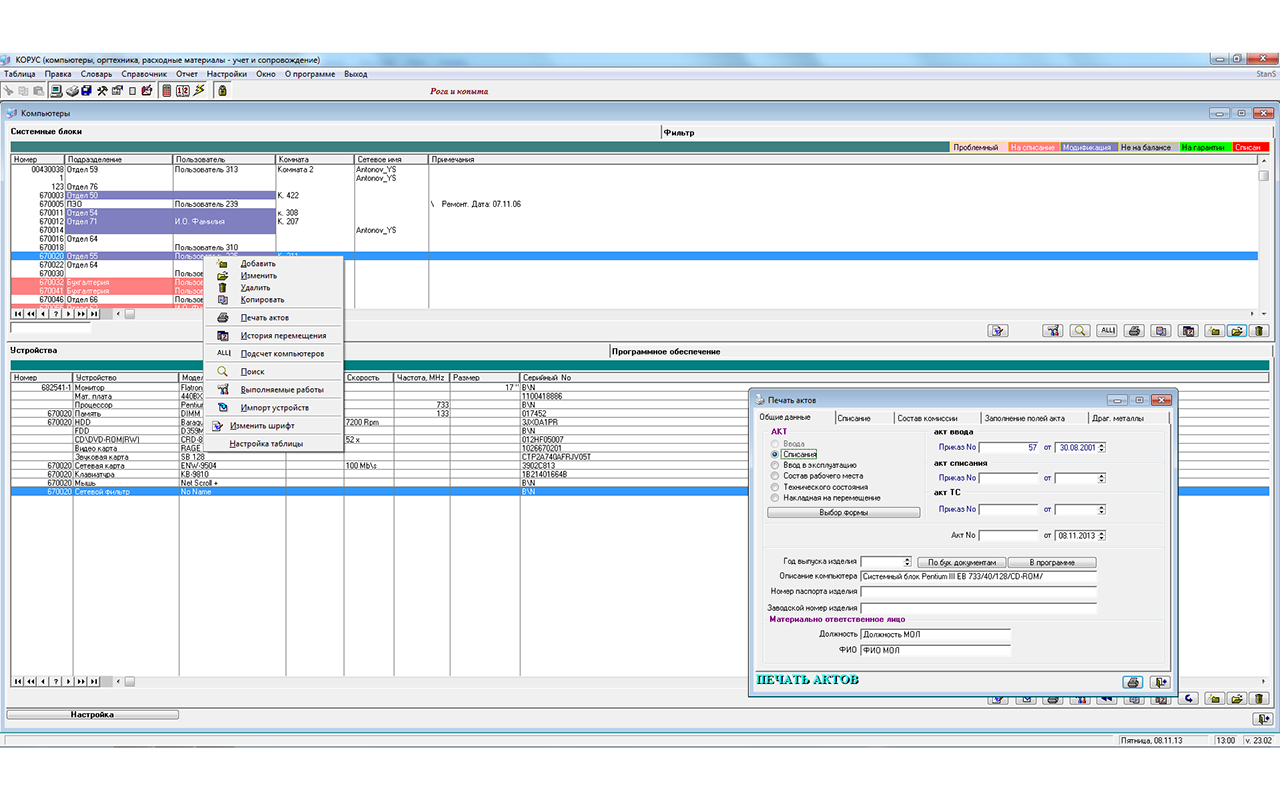Open the Таблица menu
The width and height of the screenshot is (1280, 800).
20,74
